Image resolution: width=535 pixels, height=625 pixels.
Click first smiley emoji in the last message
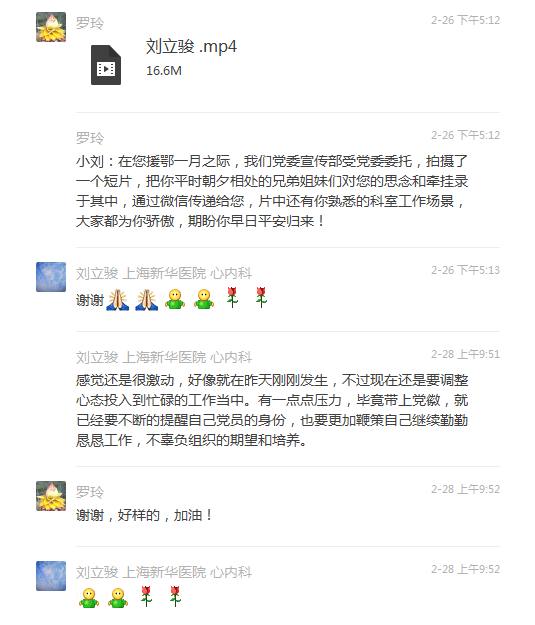tap(89, 598)
